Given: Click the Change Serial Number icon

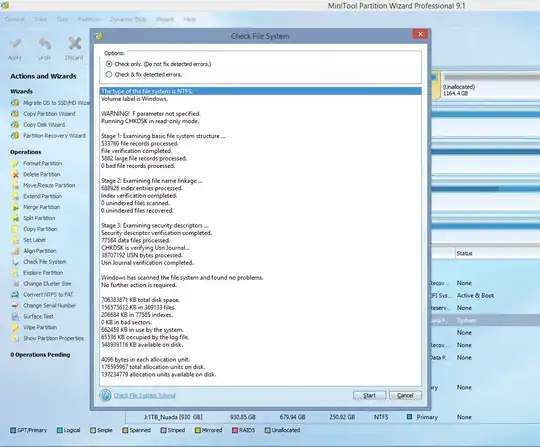Looking at the screenshot, I should (x=15, y=305).
